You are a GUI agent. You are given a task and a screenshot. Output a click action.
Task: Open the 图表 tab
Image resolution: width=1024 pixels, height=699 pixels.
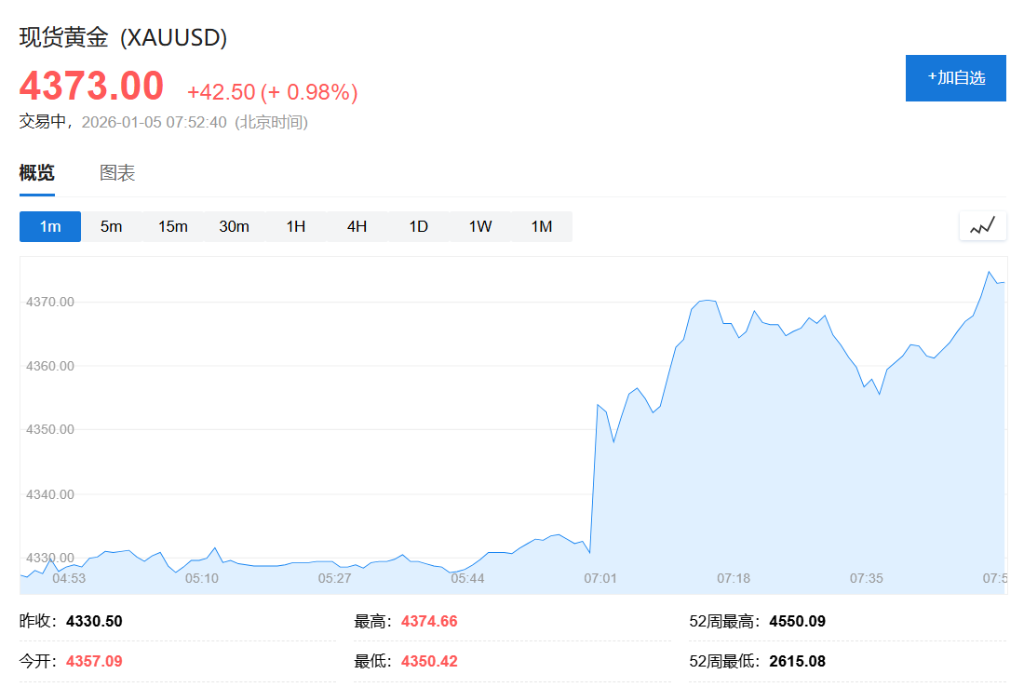click(x=117, y=173)
